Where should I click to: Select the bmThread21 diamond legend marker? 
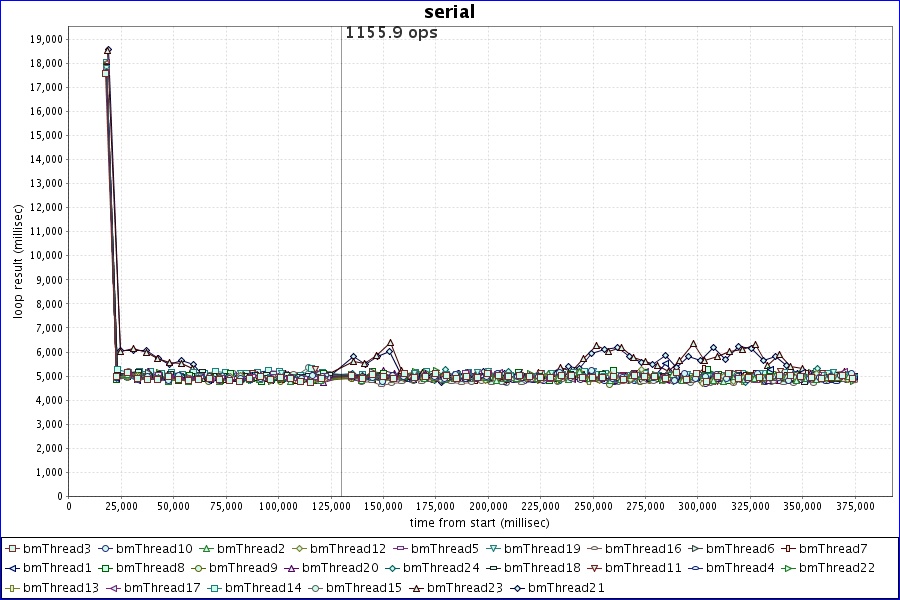point(517,587)
